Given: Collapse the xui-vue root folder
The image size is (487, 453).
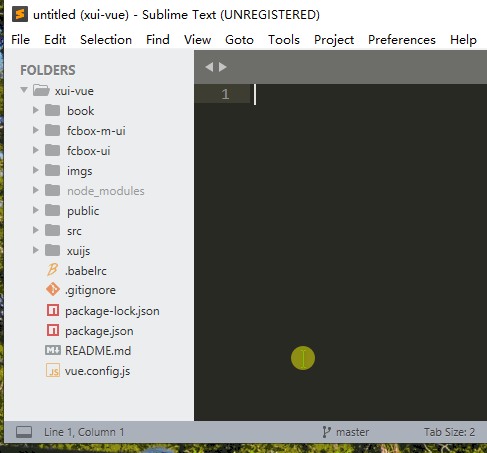Looking at the screenshot, I should point(24,90).
